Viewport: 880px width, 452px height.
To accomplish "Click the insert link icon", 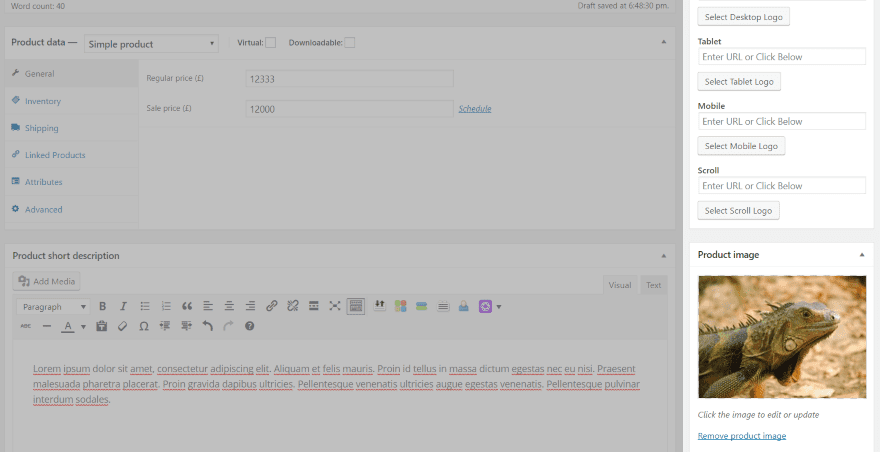I will click(272, 307).
